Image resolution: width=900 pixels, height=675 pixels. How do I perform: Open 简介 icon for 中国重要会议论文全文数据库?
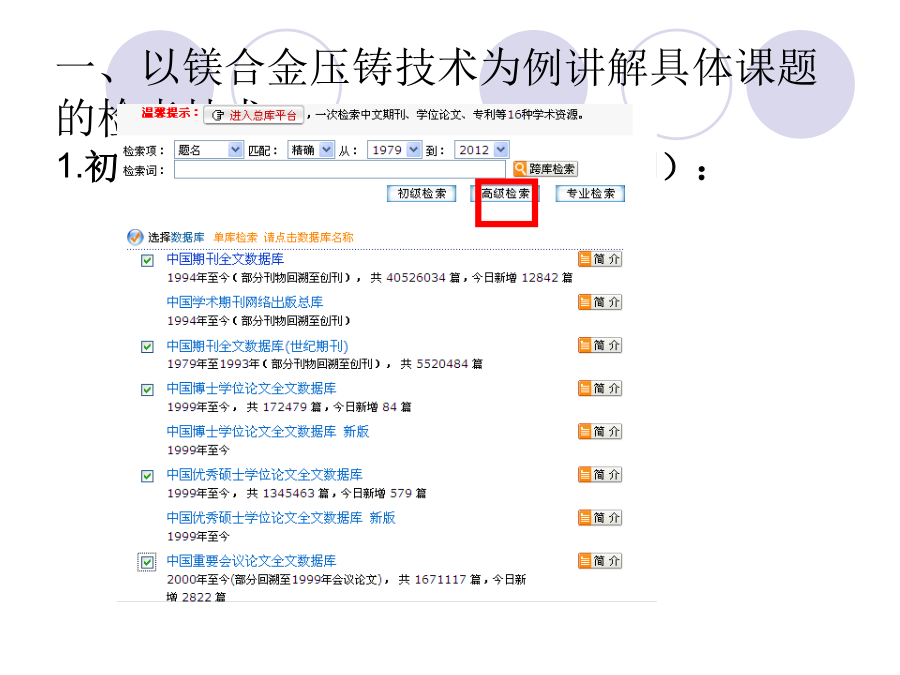tap(600, 561)
